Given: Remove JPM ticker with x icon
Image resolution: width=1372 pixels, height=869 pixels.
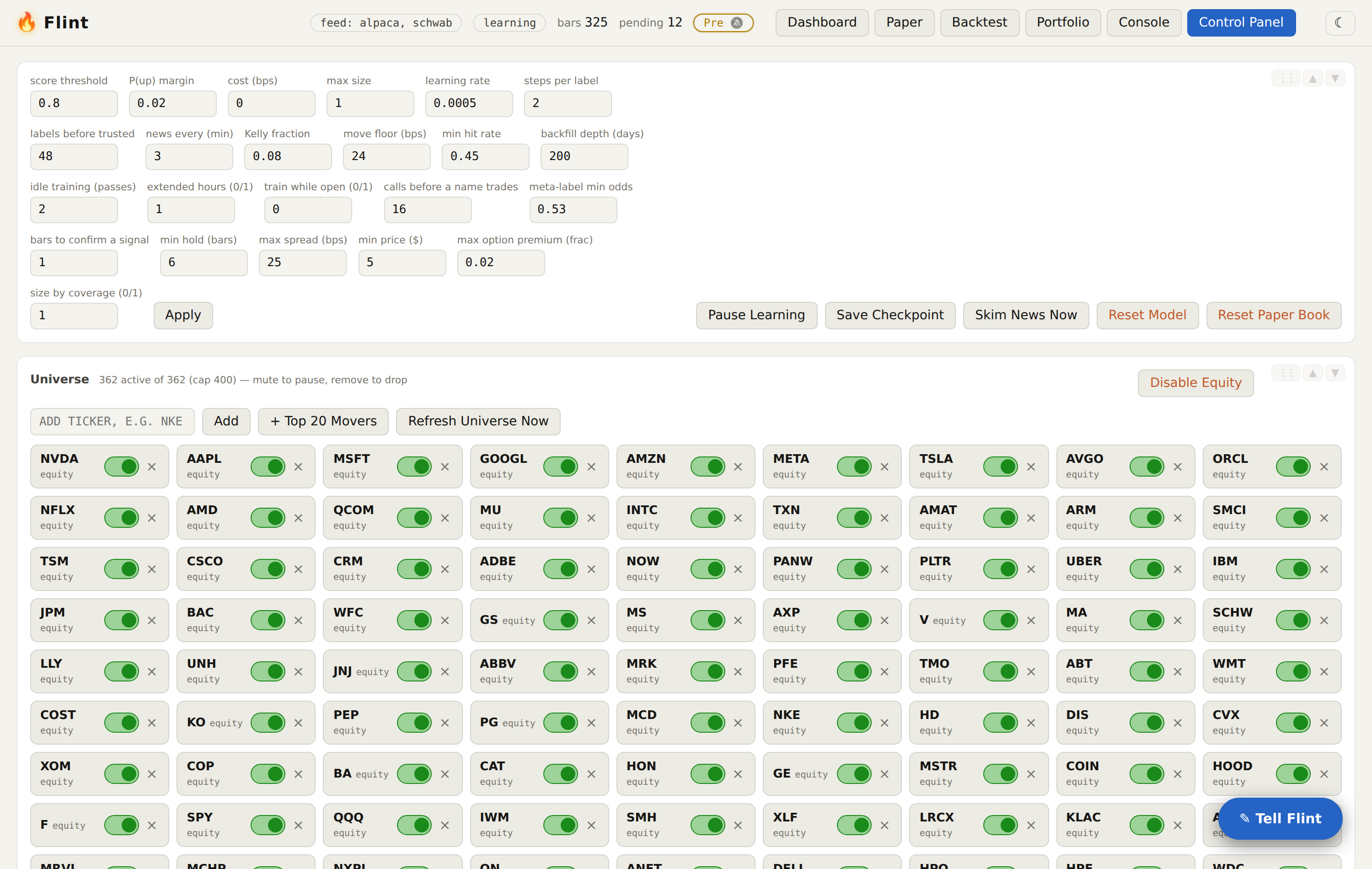Looking at the screenshot, I should coord(151,620).
